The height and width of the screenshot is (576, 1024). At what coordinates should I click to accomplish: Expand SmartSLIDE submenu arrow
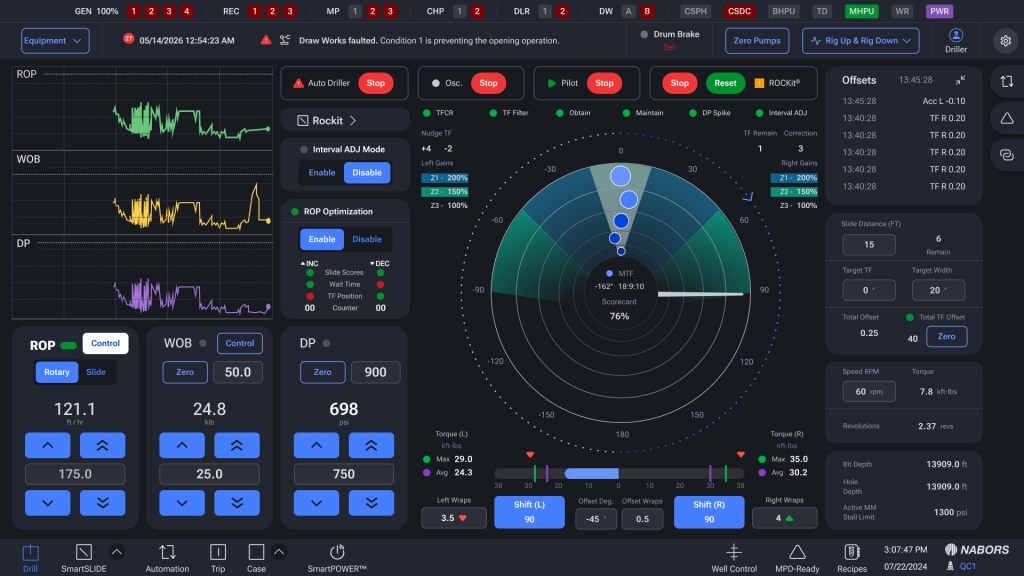point(116,552)
